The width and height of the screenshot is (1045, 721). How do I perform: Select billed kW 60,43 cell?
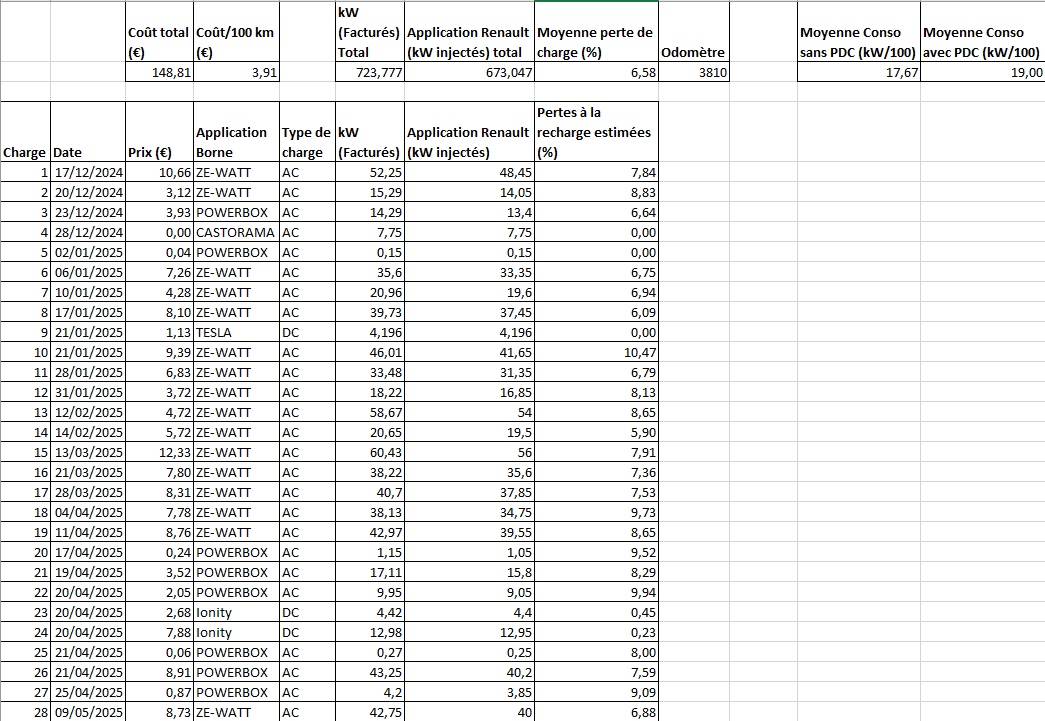(x=370, y=452)
